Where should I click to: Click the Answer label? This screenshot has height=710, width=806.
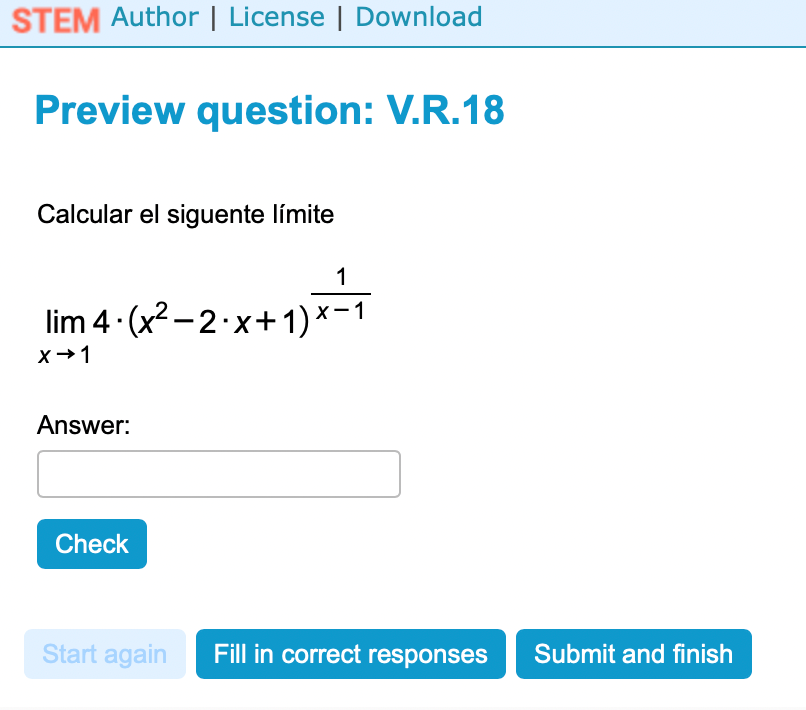(x=84, y=426)
